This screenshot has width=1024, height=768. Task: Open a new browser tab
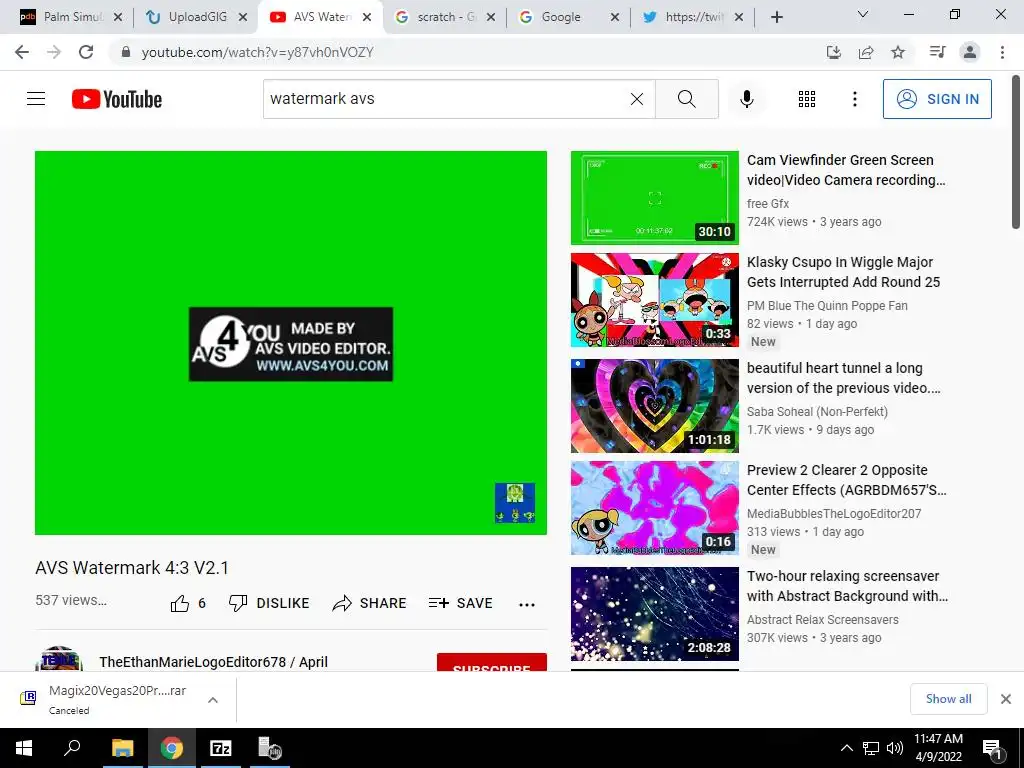coord(776,17)
